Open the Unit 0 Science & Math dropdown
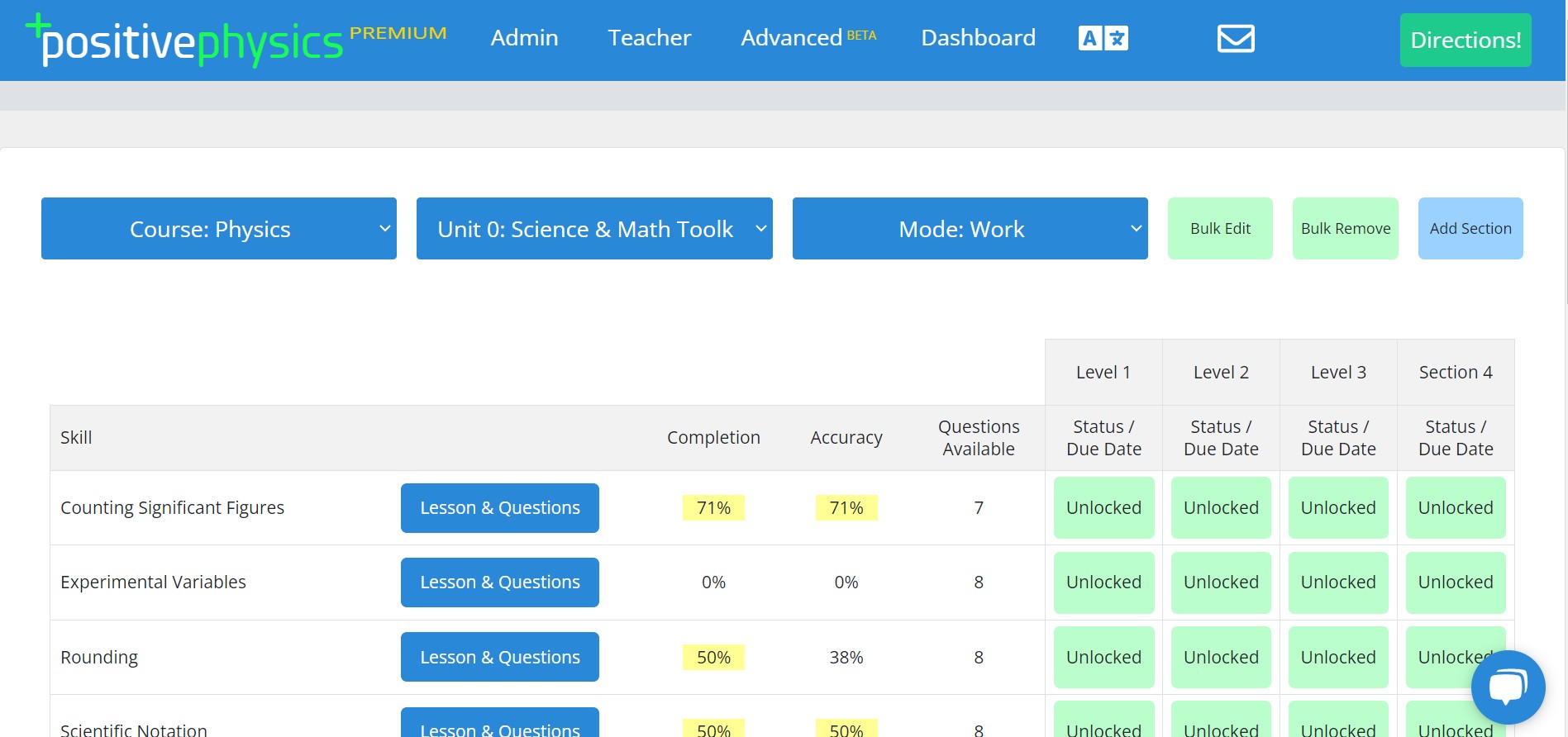 click(x=594, y=229)
